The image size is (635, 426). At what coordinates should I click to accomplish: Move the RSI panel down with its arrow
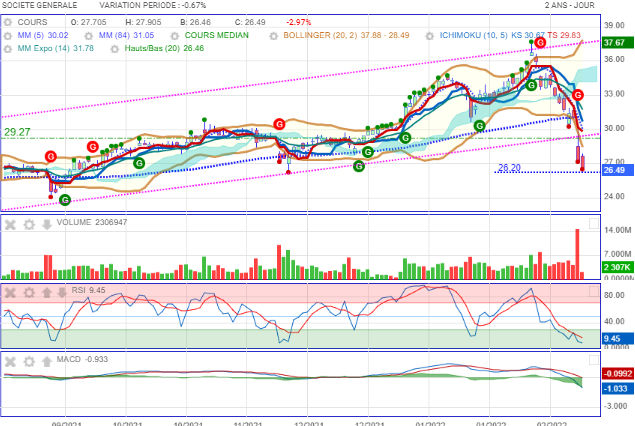point(62,292)
